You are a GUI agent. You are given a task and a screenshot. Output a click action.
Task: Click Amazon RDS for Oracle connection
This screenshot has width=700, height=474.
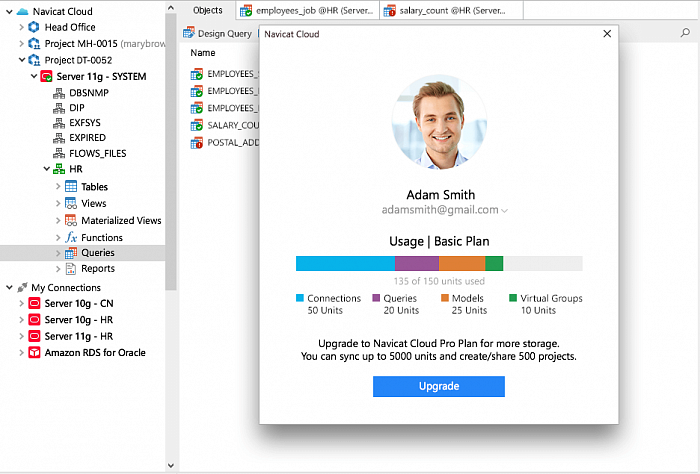[x=94, y=352]
